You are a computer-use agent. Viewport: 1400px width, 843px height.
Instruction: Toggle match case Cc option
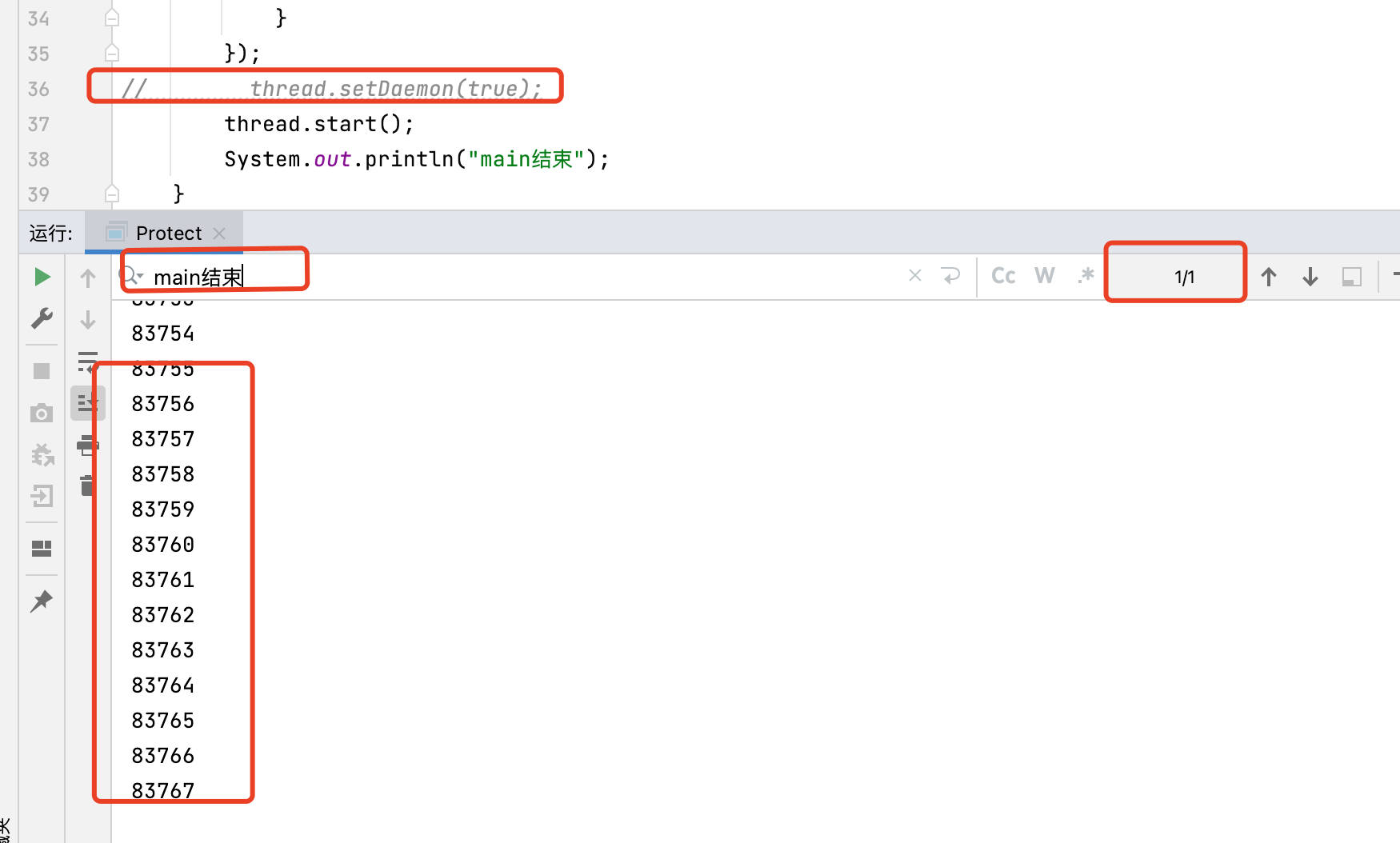1003,276
